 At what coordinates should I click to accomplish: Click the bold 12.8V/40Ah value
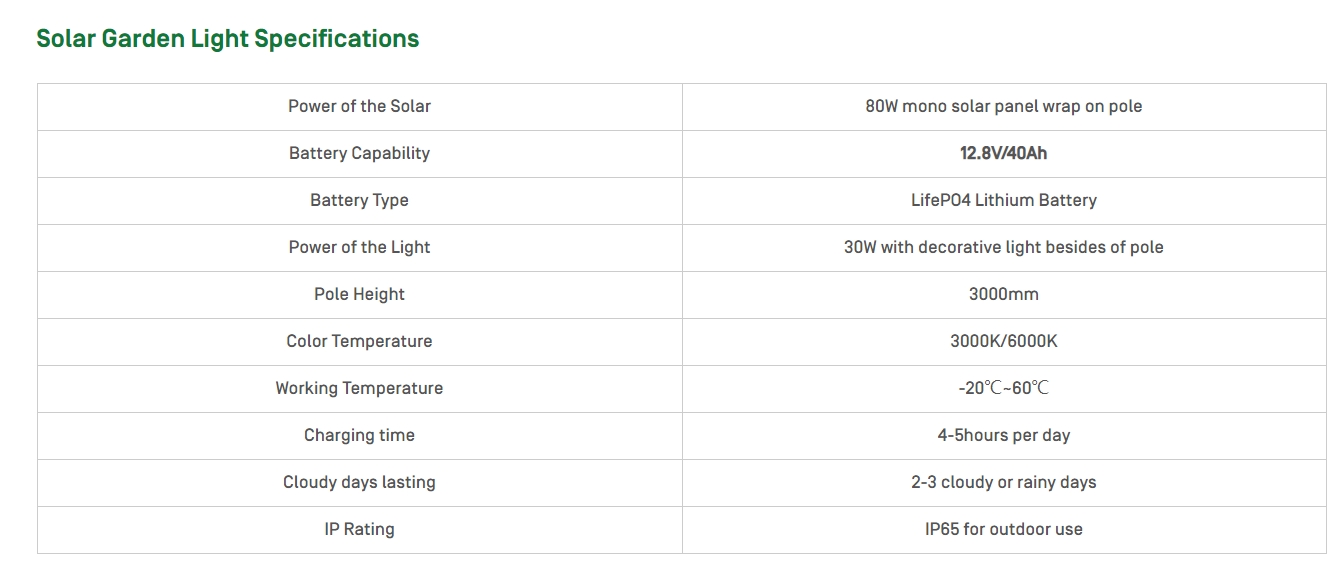pyautogui.click(x=1003, y=153)
